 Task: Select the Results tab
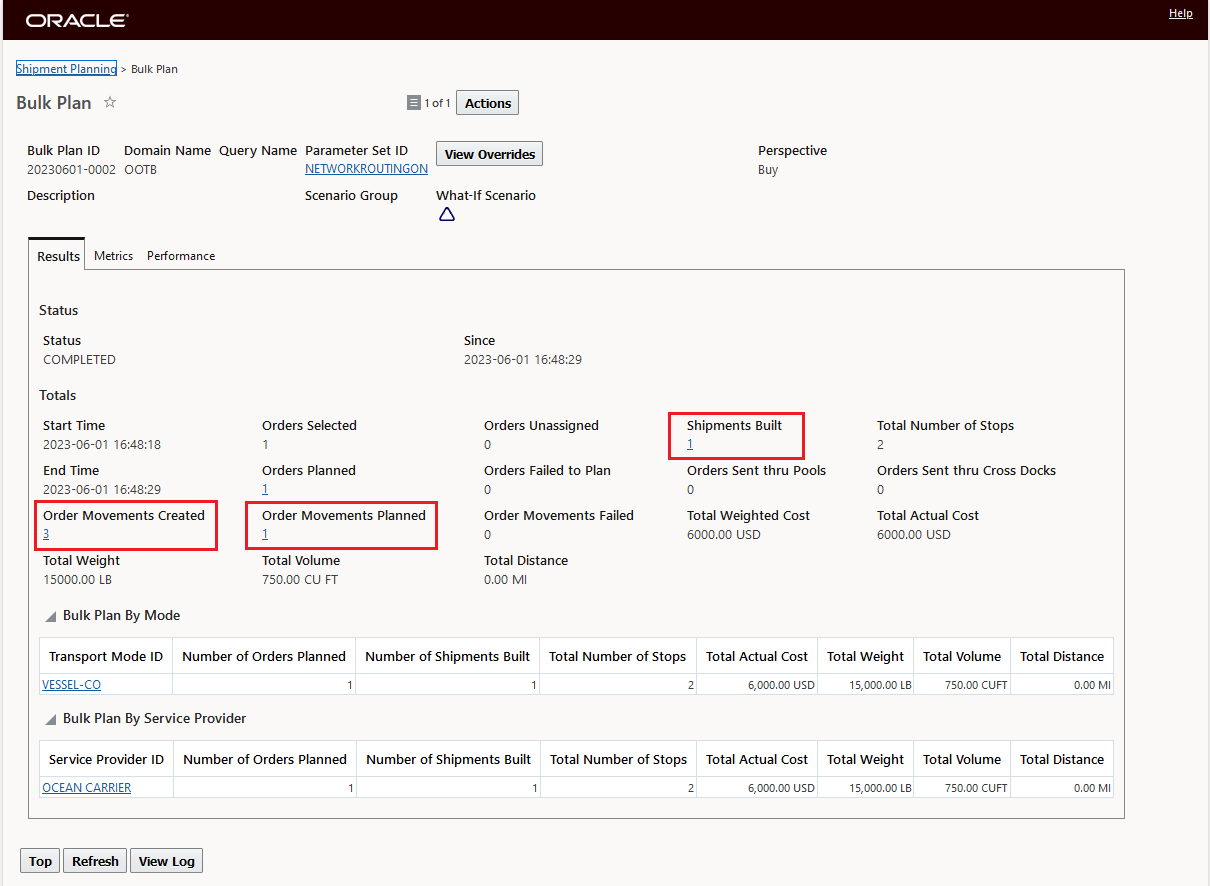[x=58, y=256]
